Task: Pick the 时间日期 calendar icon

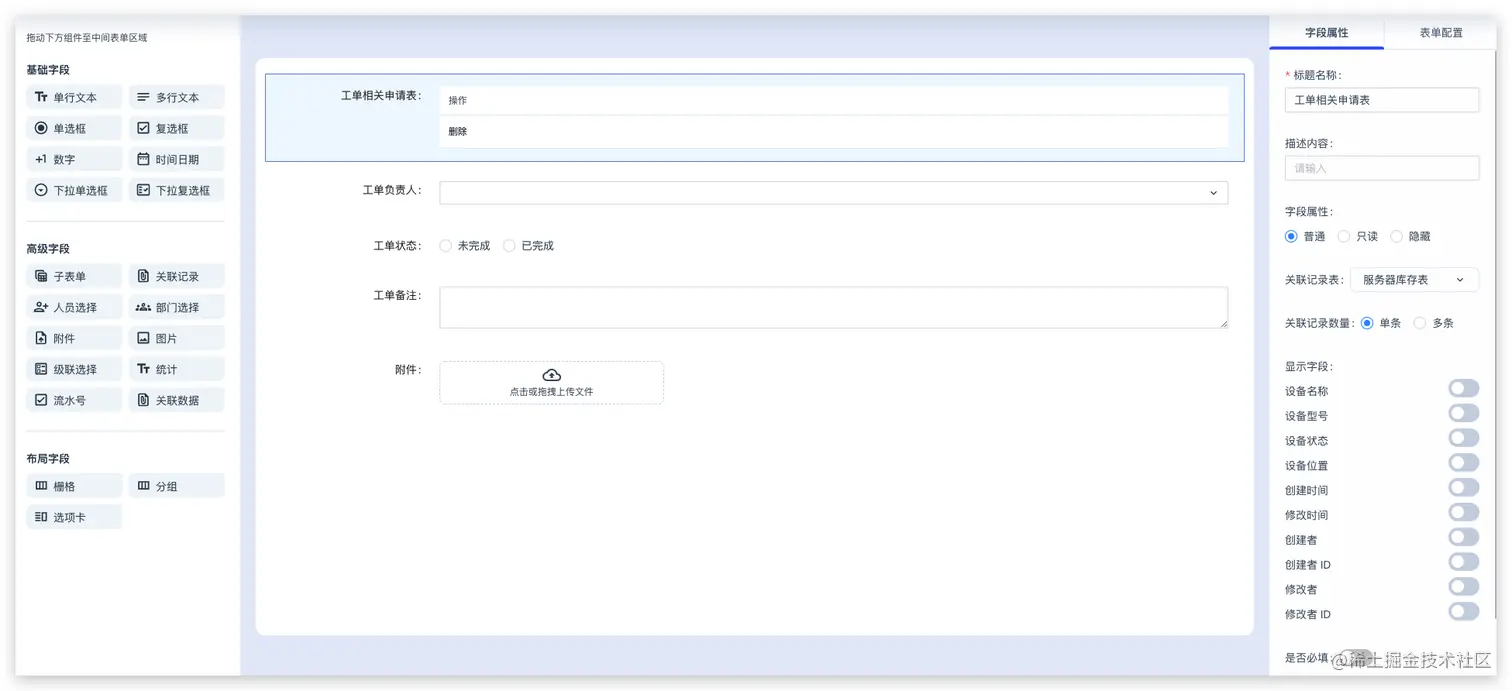Action: coord(143,159)
